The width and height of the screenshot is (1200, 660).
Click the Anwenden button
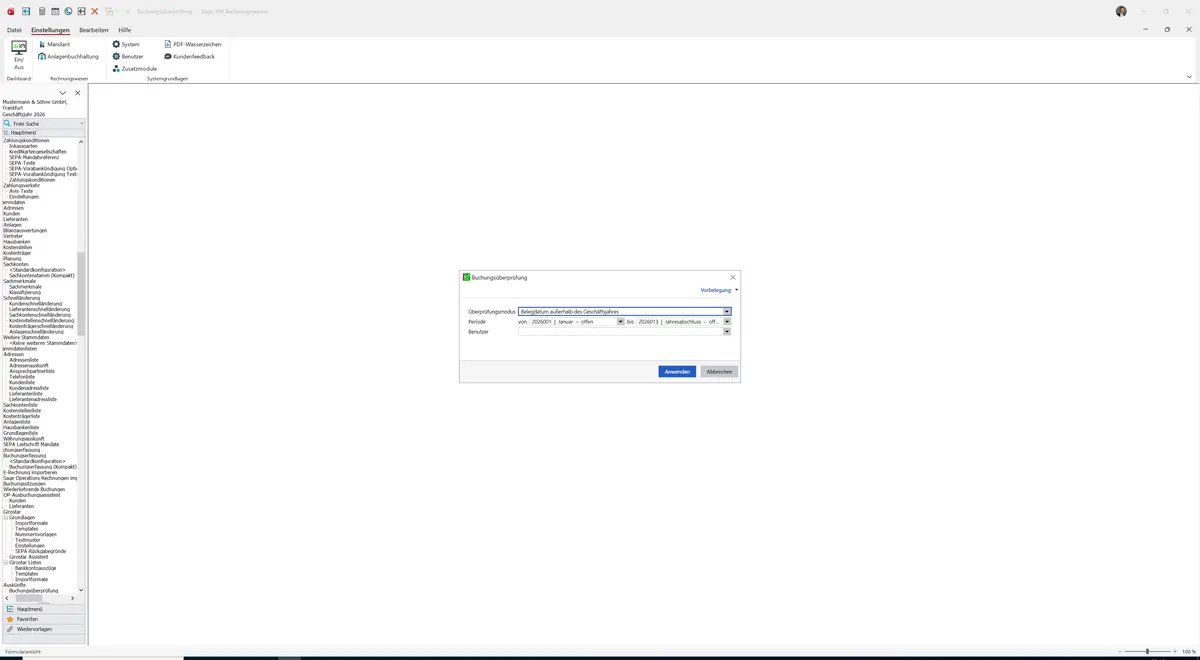(x=677, y=372)
